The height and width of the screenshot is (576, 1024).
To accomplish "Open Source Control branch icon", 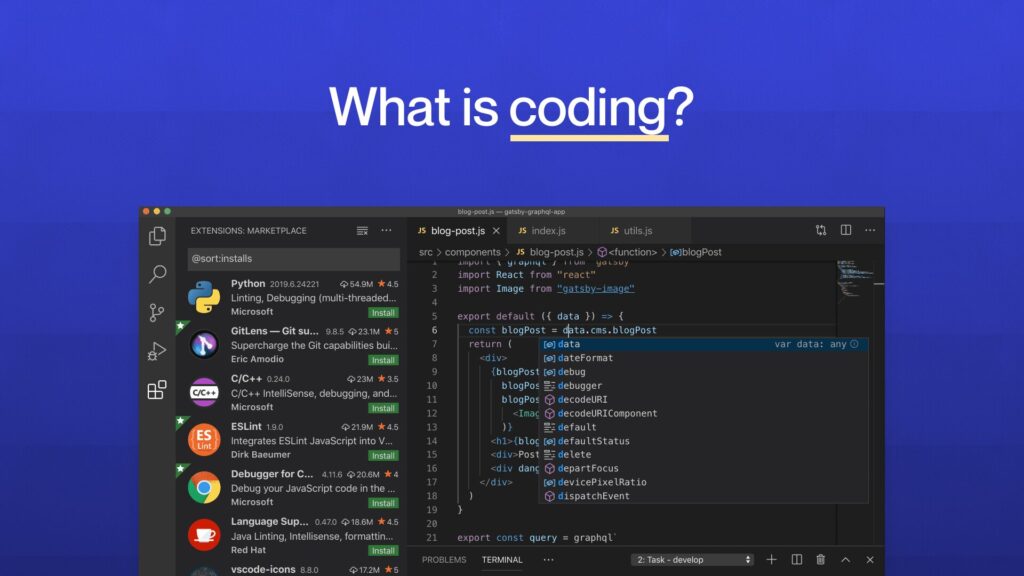I will coord(157,312).
